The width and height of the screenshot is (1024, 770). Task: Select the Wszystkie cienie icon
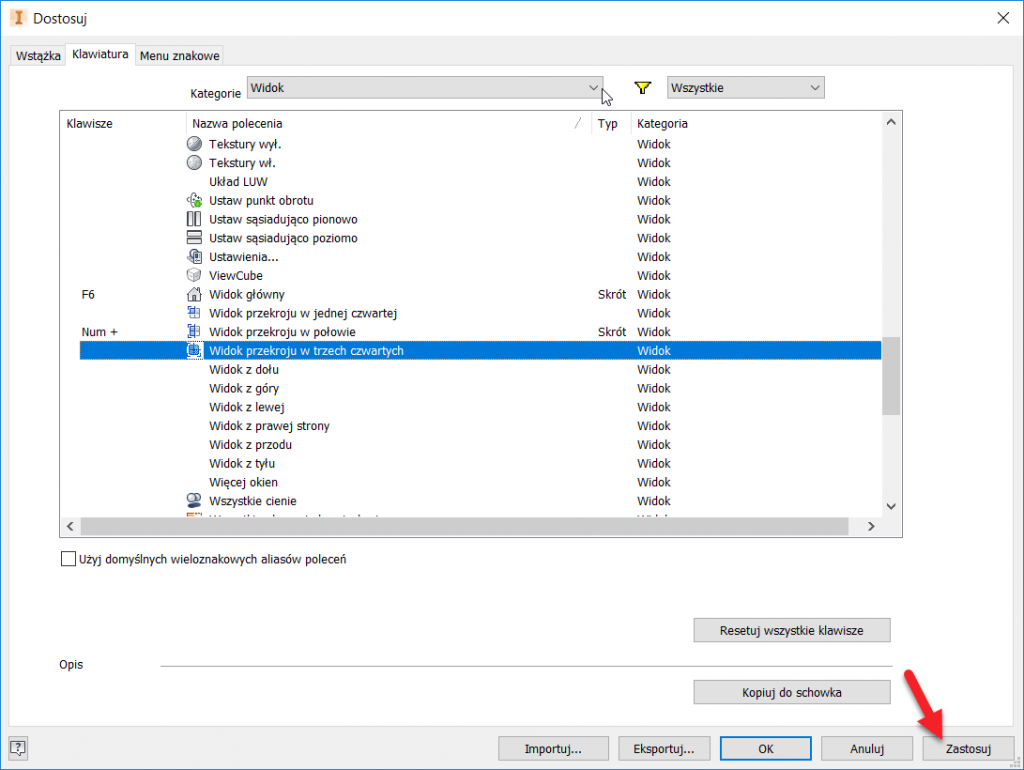195,501
